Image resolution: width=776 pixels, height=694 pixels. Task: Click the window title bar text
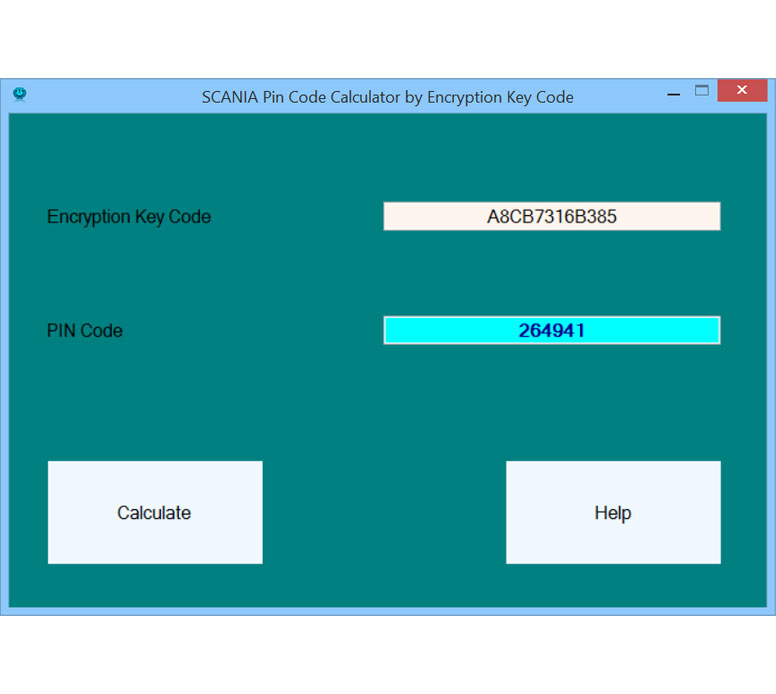click(x=387, y=97)
